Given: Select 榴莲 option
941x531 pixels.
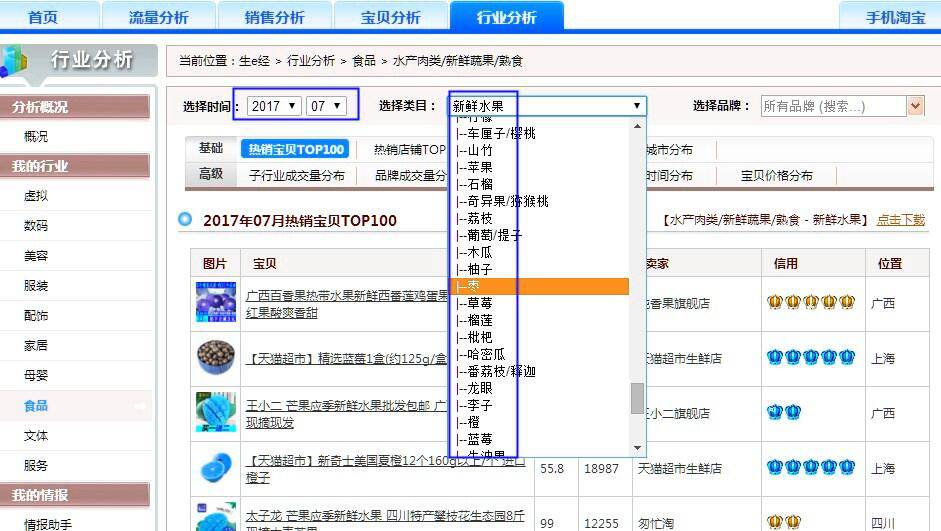Looking at the screenshot, I should (x=540, y=320).
